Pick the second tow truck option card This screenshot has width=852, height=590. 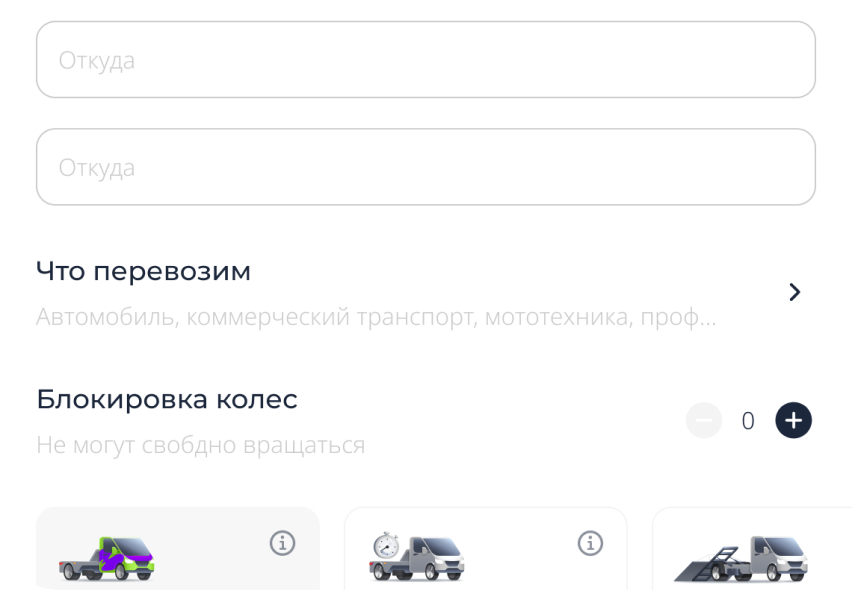486,549
